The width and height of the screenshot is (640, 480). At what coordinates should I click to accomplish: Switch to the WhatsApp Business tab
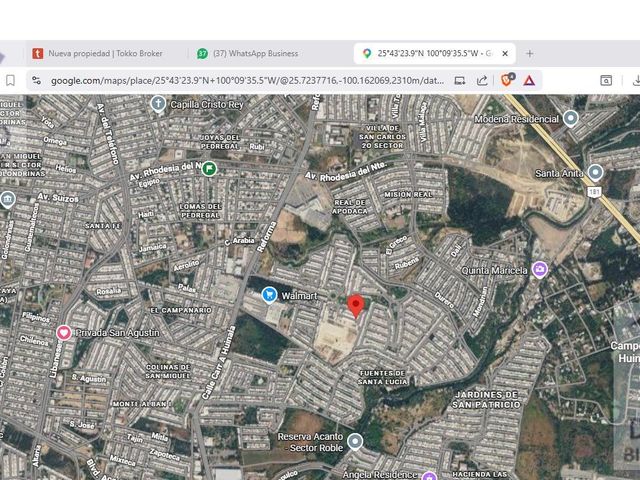click(x=248, y=53)
